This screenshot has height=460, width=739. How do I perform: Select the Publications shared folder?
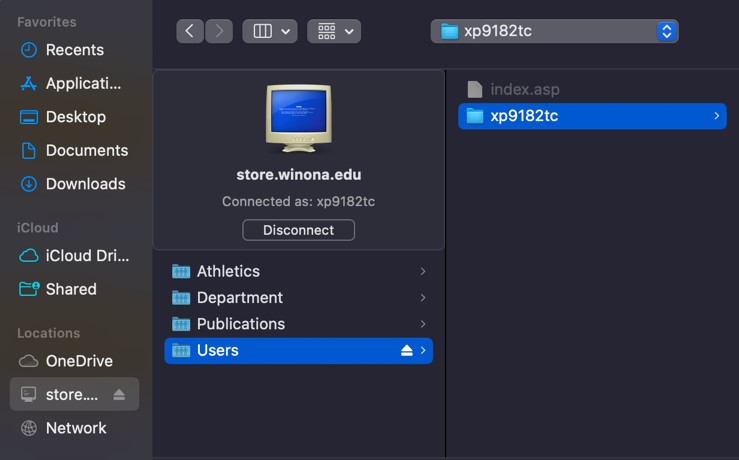240,324
